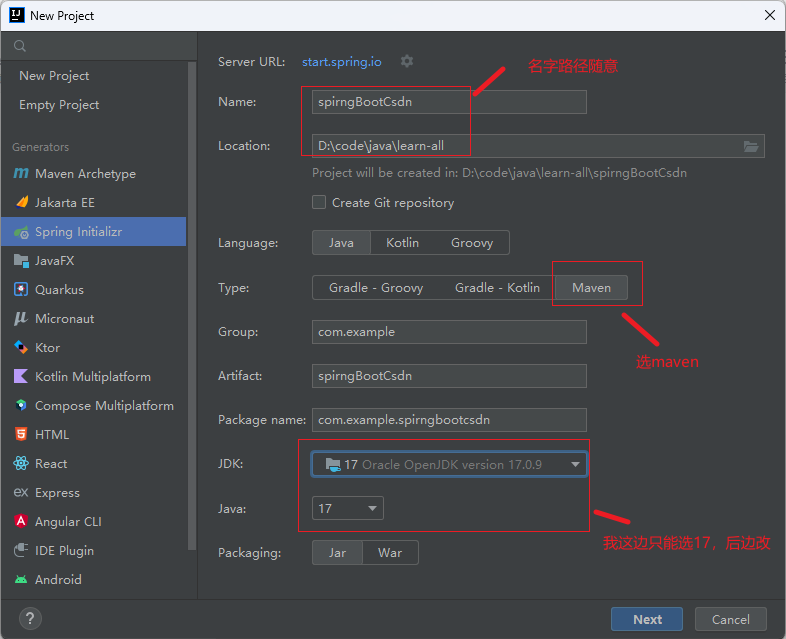This screenshot has height=639, width=786.
Task: Click the Quarkus icon
Action: (x=21, y=290)
